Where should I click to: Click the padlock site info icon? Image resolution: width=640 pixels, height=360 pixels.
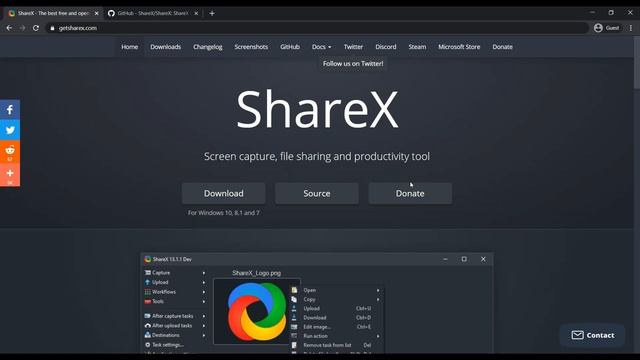[x=52, y=28]
